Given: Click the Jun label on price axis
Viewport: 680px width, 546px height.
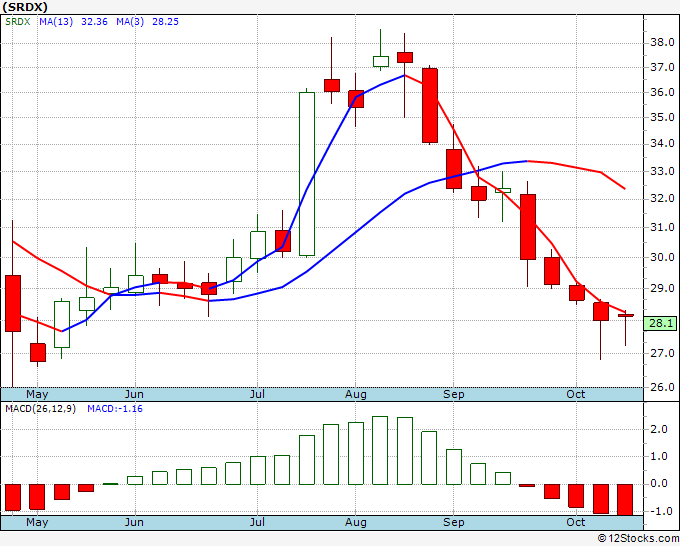Looking at the screenshot, I should coord(134,394).
